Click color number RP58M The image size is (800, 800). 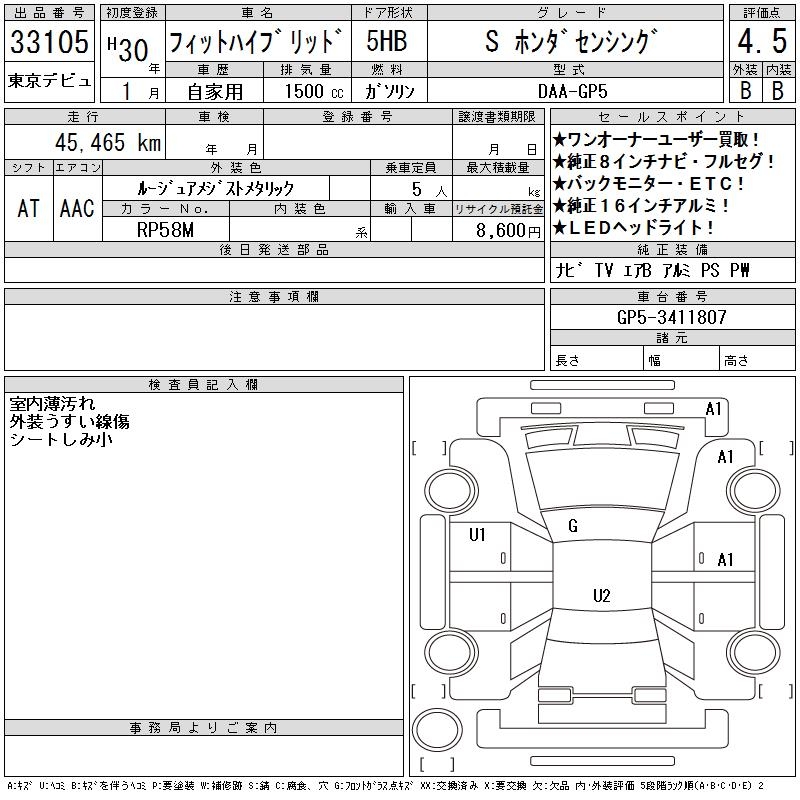[x=165, y=230]
